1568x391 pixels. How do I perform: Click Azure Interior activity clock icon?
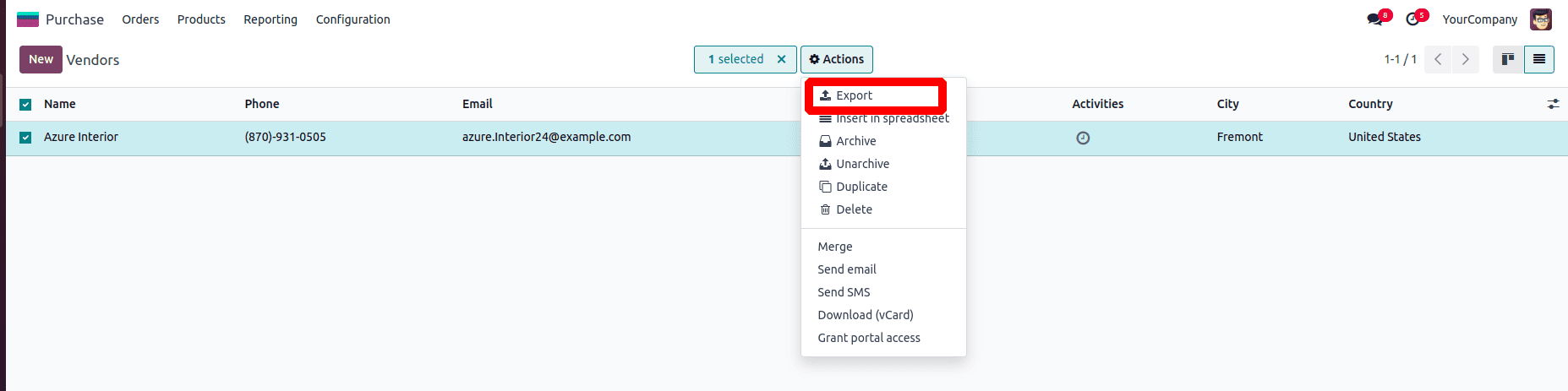point(1083,138)
